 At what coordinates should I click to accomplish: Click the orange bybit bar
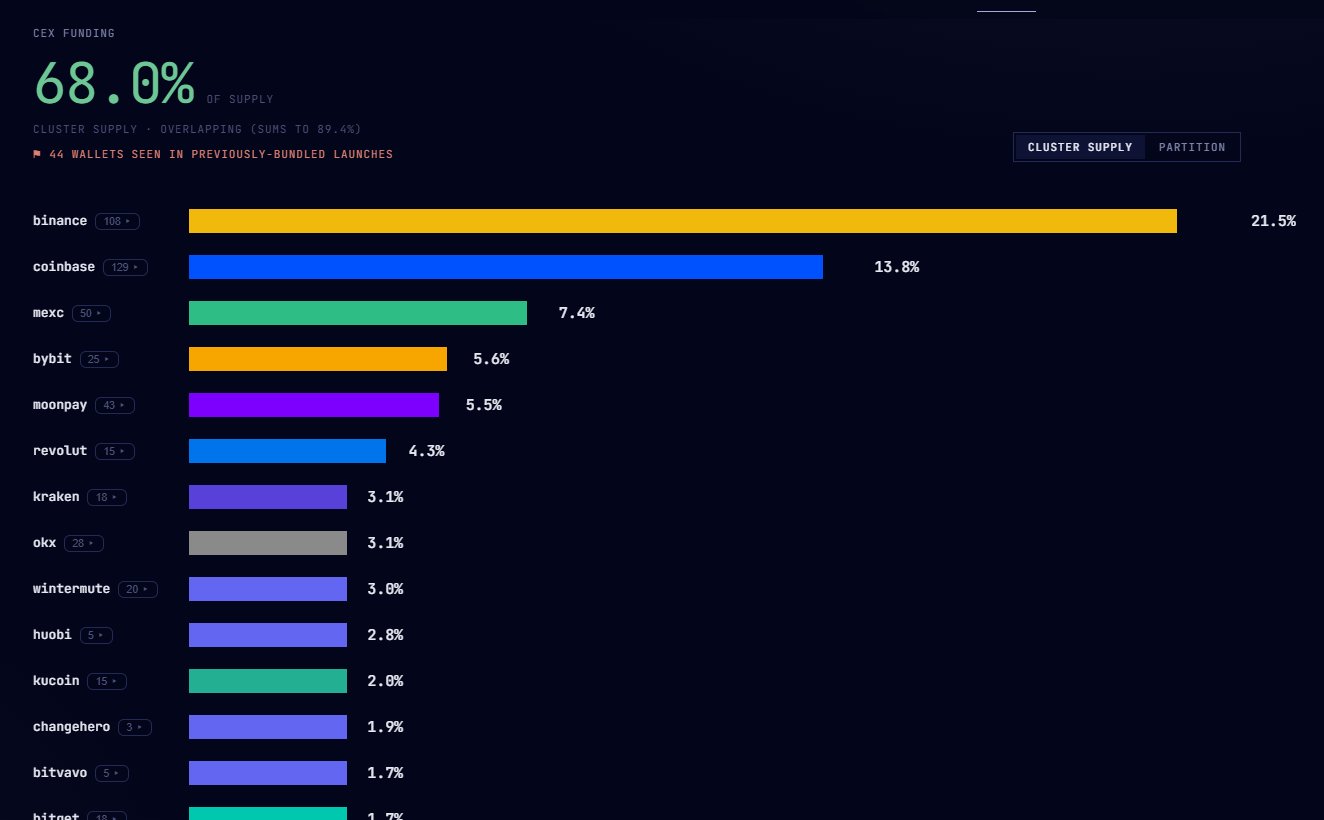pyautogui.click(x=318, y=359)
